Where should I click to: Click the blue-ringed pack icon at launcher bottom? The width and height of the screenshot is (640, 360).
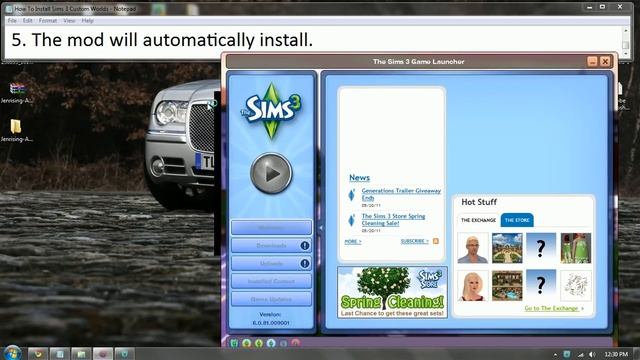271,343
